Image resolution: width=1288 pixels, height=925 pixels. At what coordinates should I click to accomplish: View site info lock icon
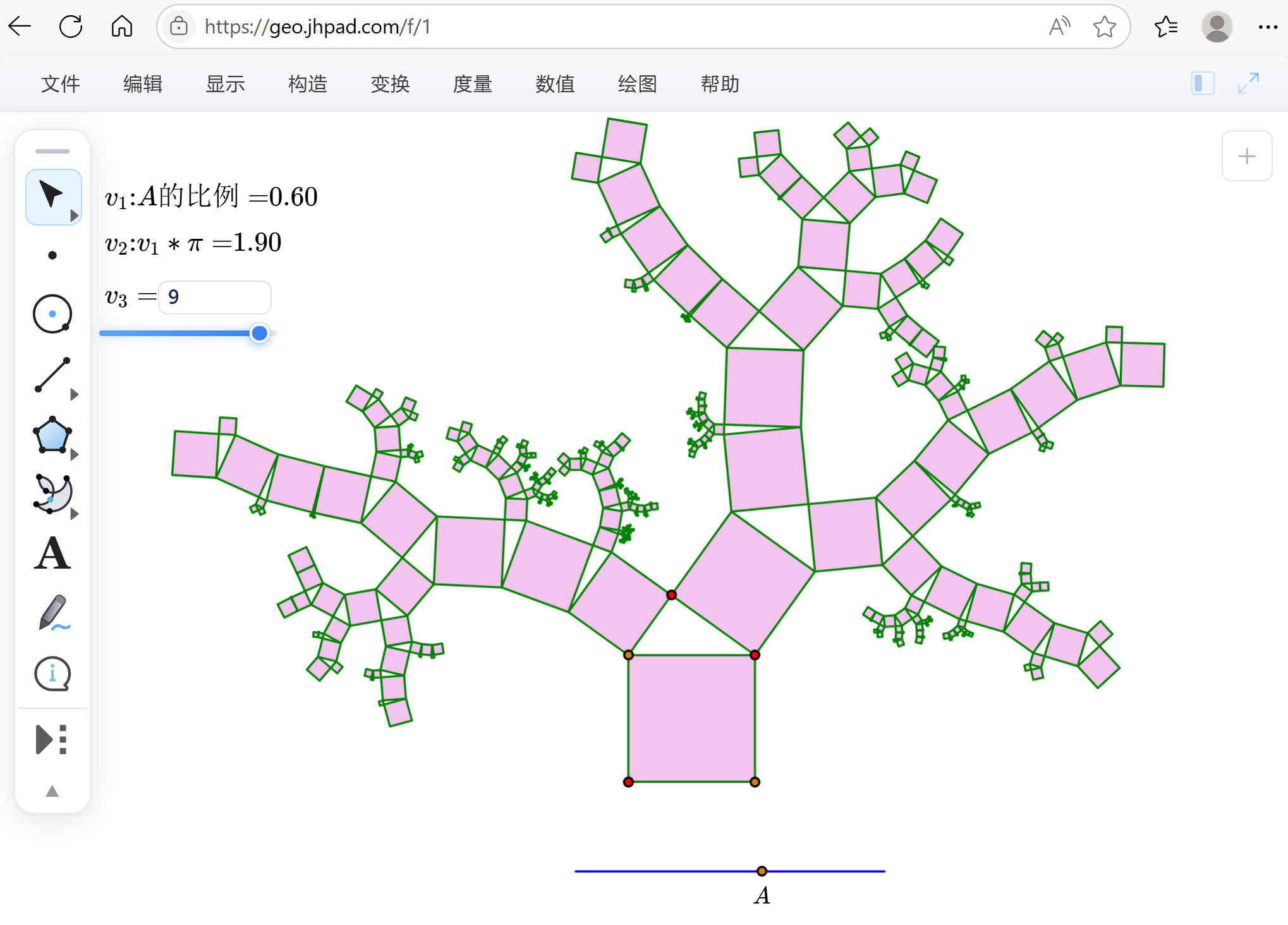click(x=179, y=27)
